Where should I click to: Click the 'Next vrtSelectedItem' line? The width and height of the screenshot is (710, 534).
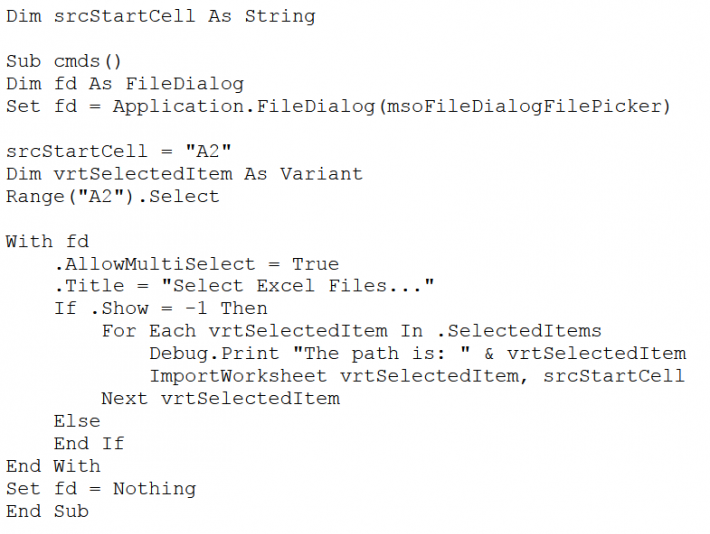[x=220, y=398]
